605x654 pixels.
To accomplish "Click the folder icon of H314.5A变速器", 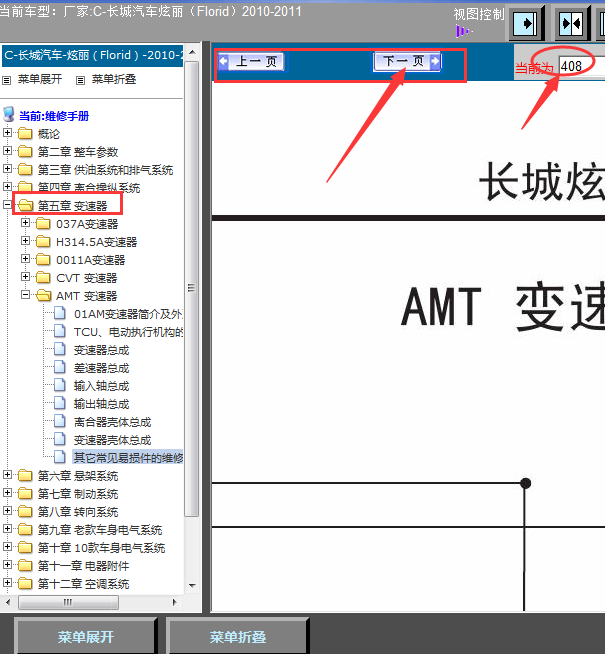I will click(x=43, y=241).
